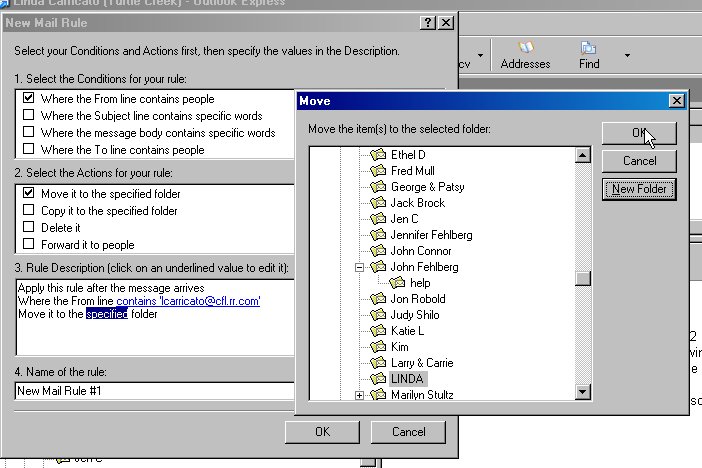
Task: Uncheck 'Where the From line contains people'
Action: [x=29, y=98]
